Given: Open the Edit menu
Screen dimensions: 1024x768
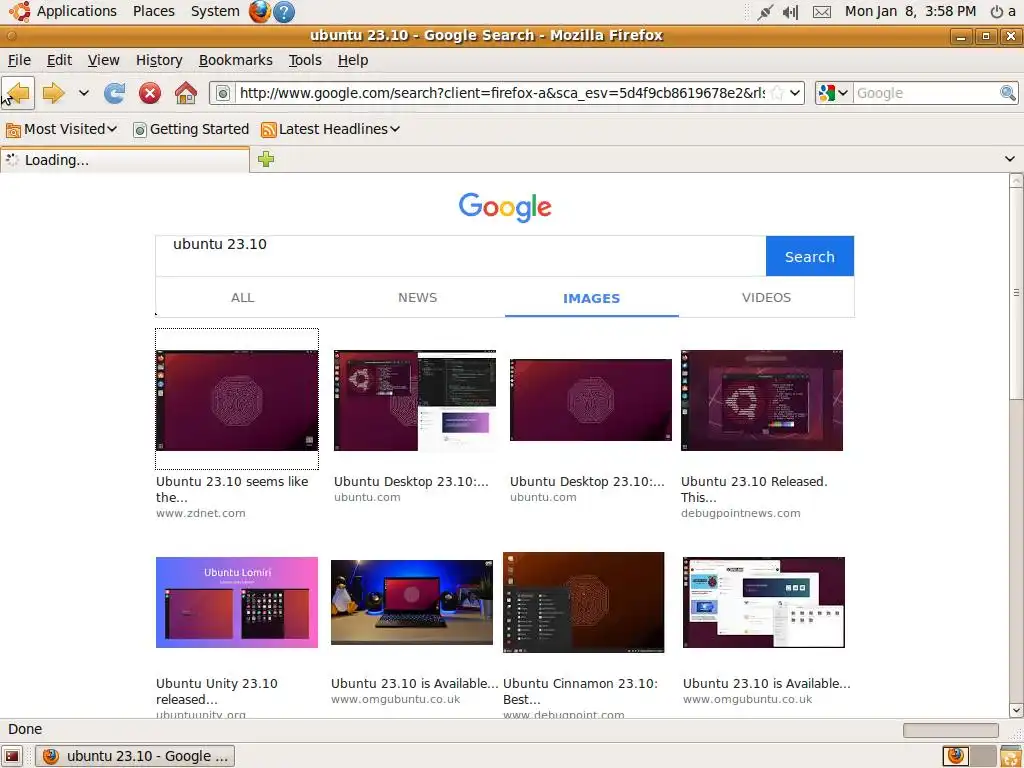Looking at the screenshot, I should click(x=59, y=60).
